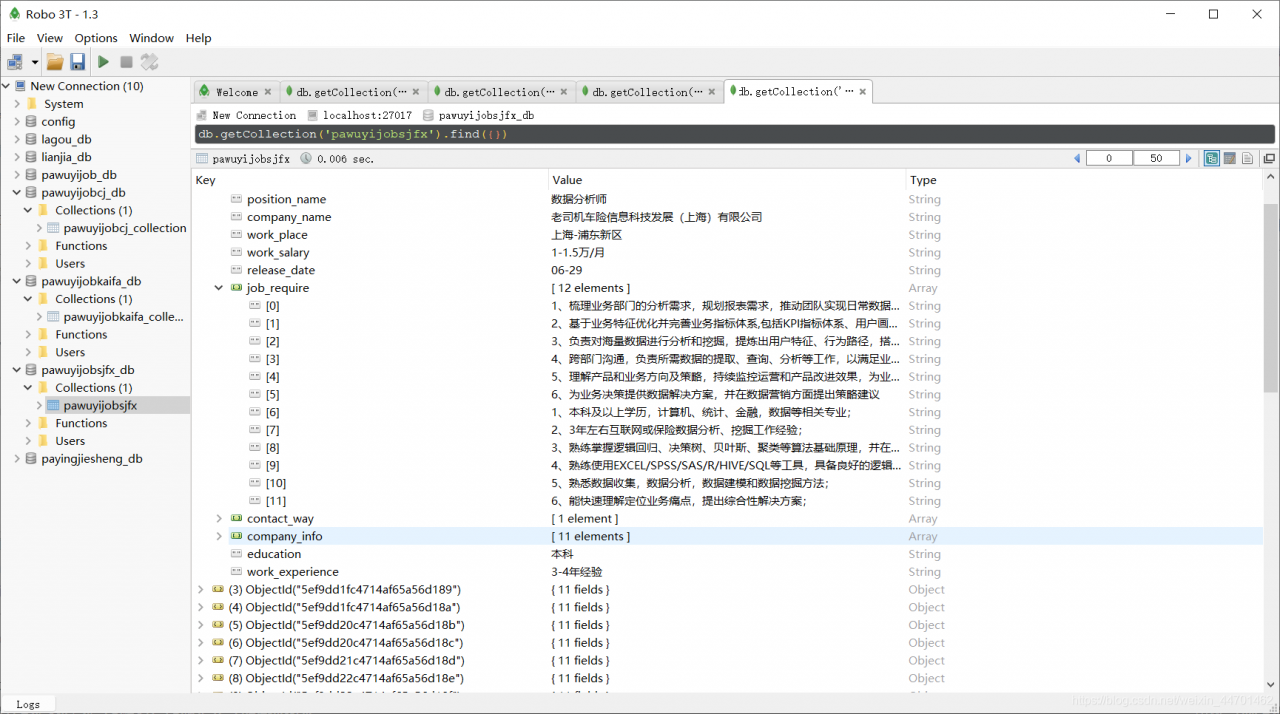
Task: Collapse the job_require array row
Action: coord(219,288)
